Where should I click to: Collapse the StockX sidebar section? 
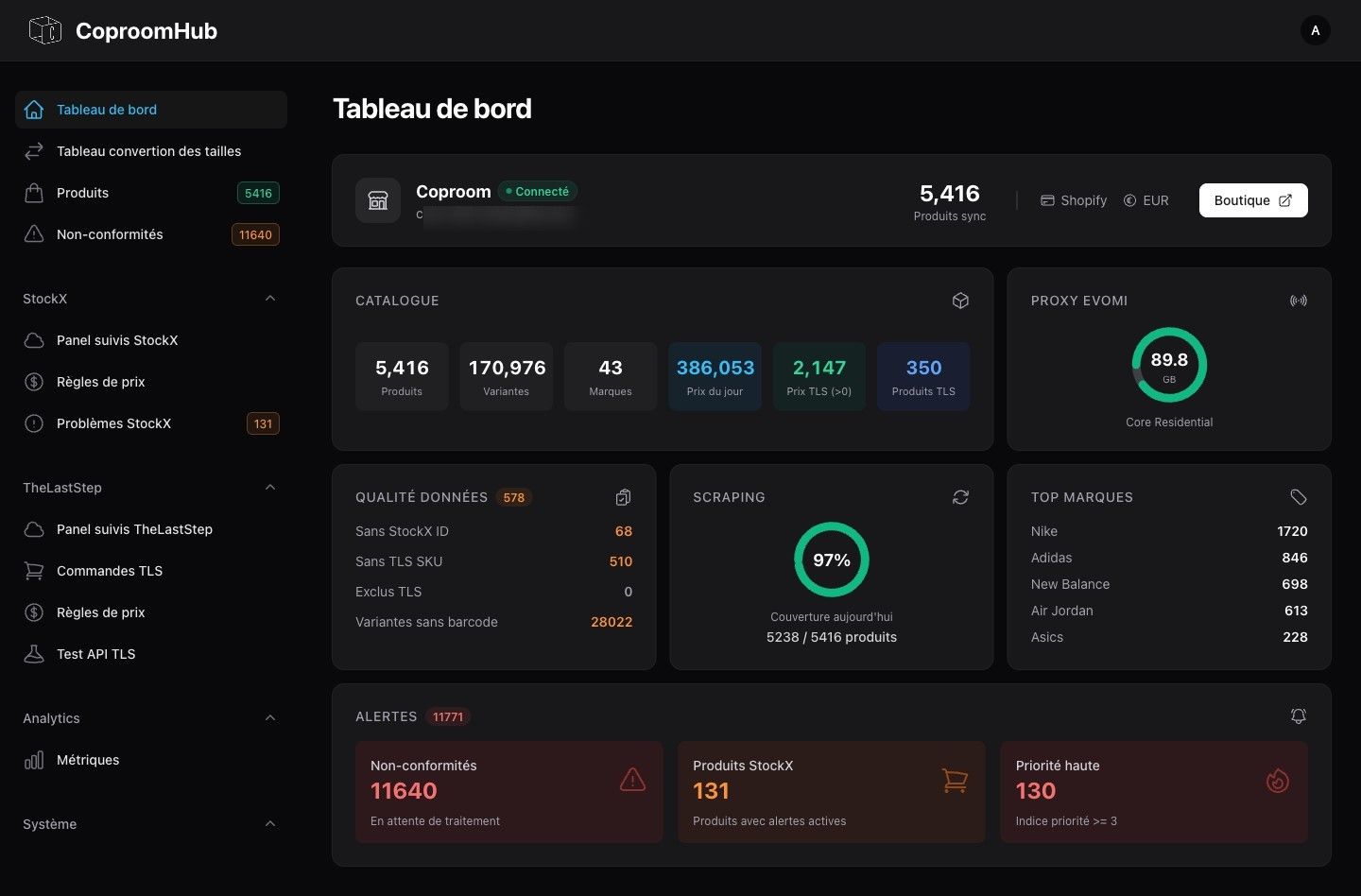click(270, 299)
